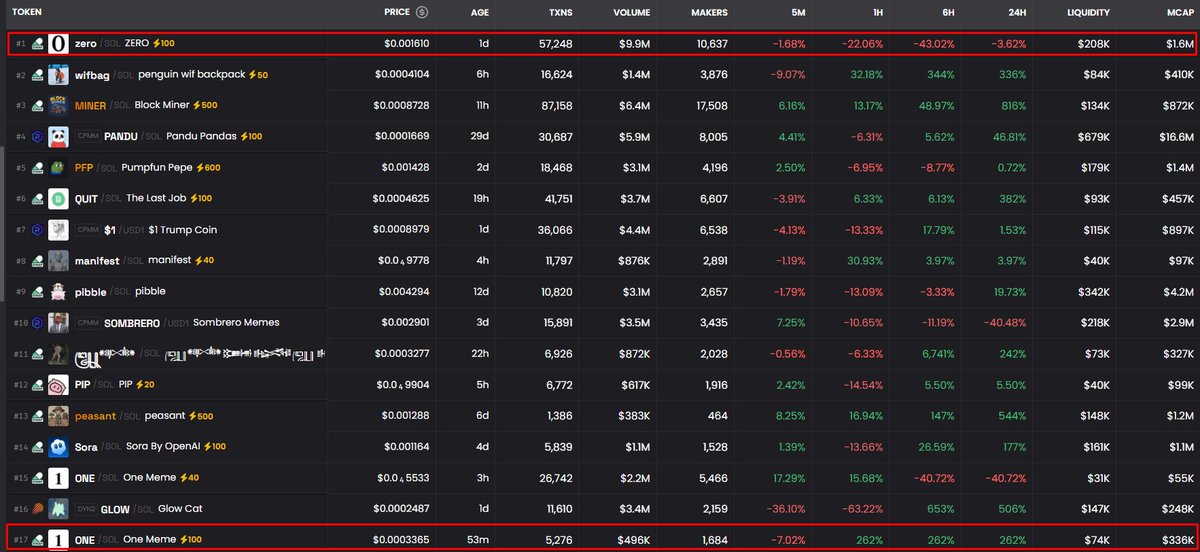Click the QUIT green token logo
Image resolution: width=1200 pixels, height=552 pixels.
pyautogui.click(x=58, y=199)
